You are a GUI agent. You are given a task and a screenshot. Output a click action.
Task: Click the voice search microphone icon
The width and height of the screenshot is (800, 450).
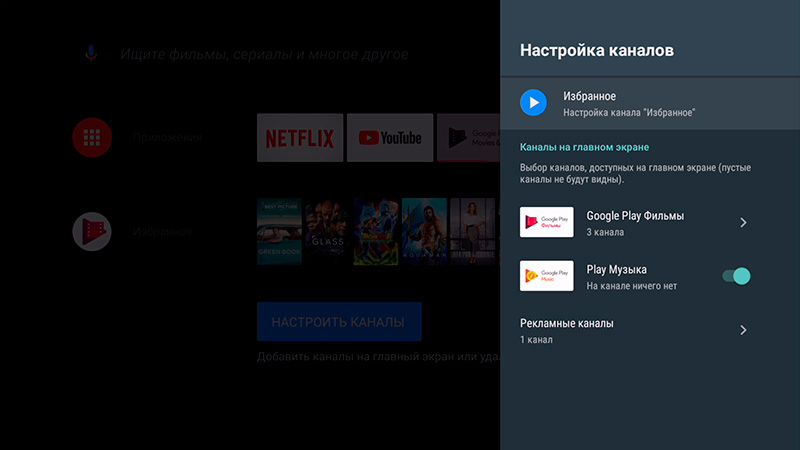[91, 53]
